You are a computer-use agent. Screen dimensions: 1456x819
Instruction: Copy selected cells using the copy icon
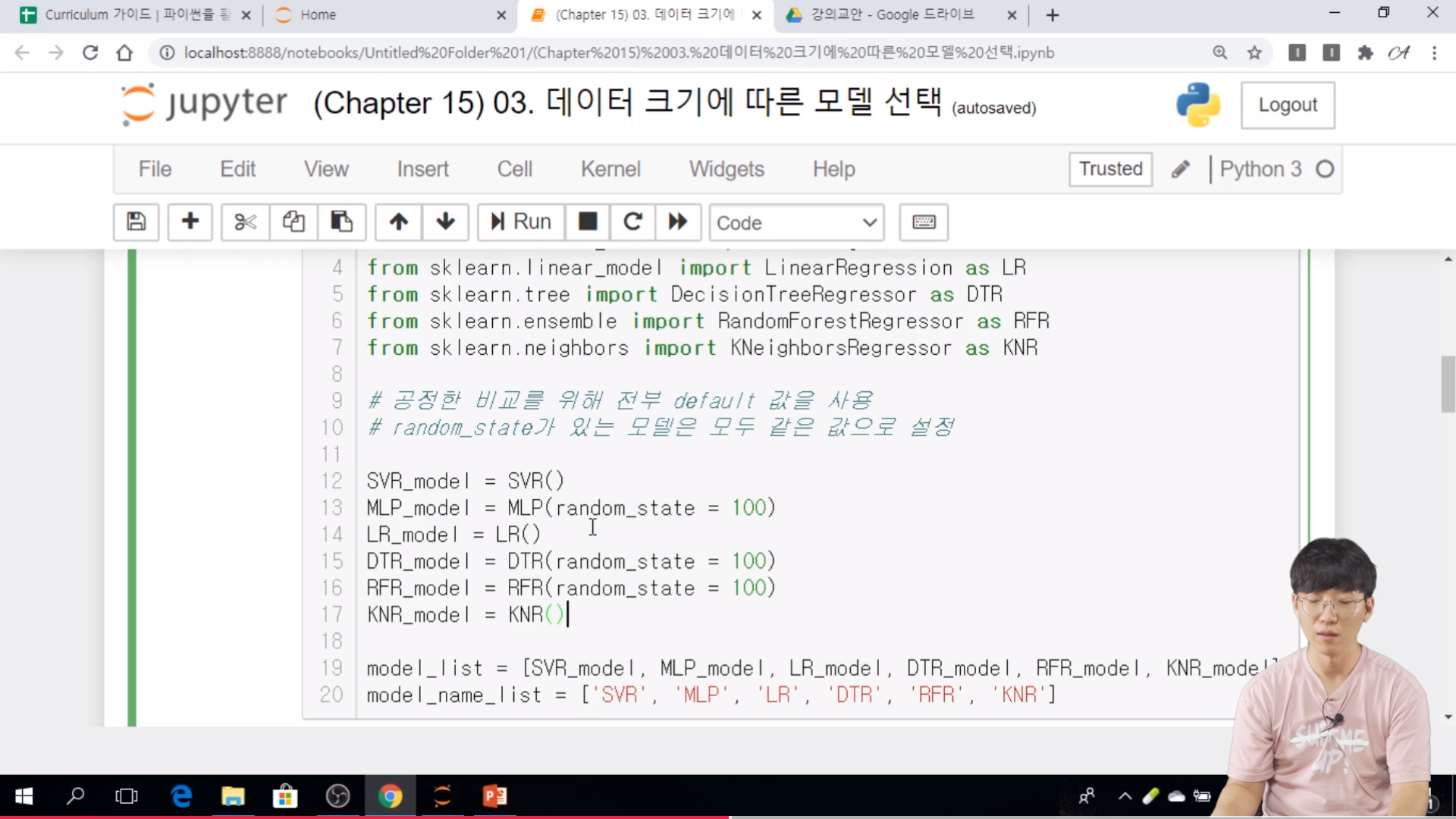pyautogui.click(x=293, y=222)
